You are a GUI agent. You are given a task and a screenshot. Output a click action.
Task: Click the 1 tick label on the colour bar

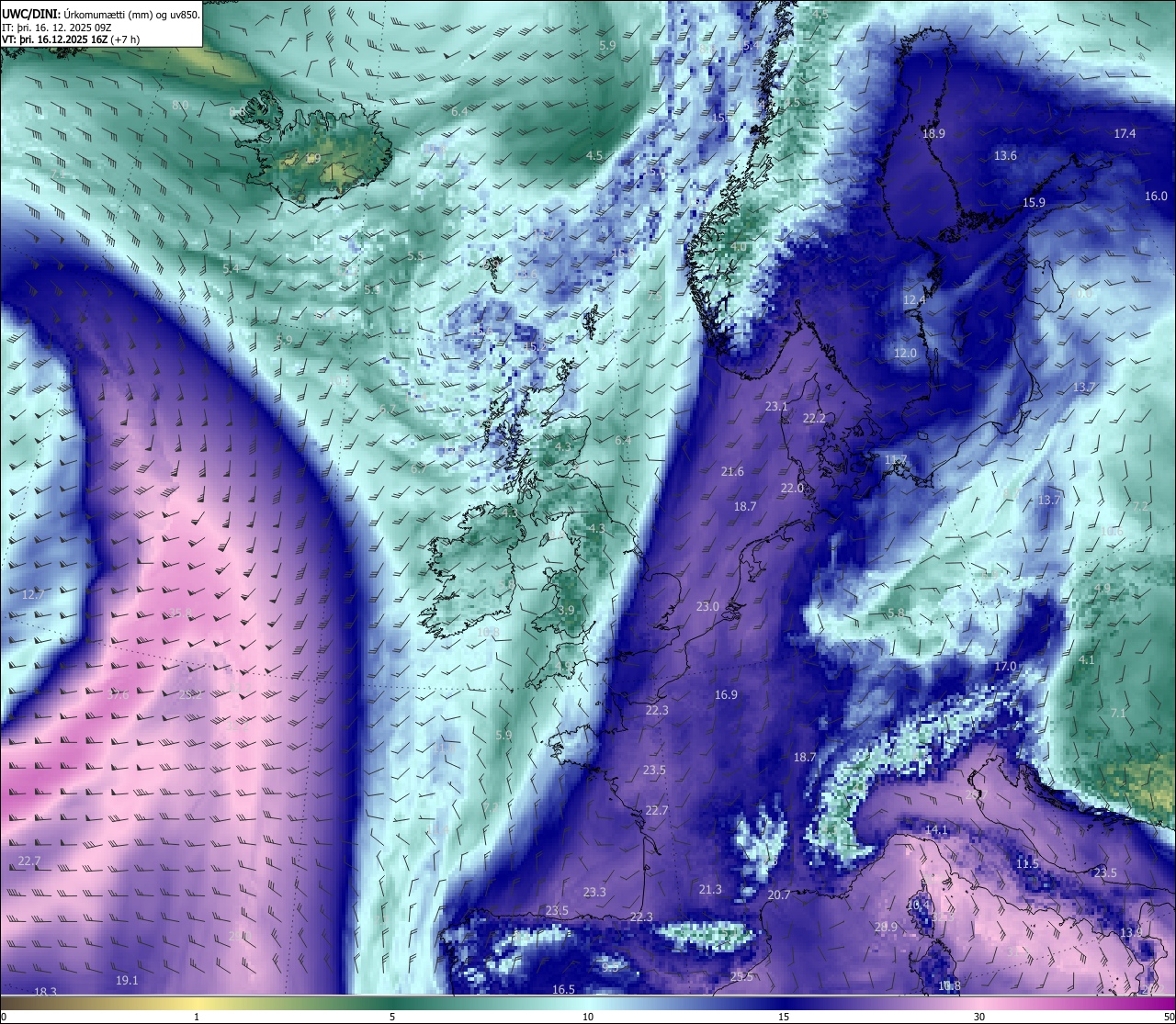197,1017
